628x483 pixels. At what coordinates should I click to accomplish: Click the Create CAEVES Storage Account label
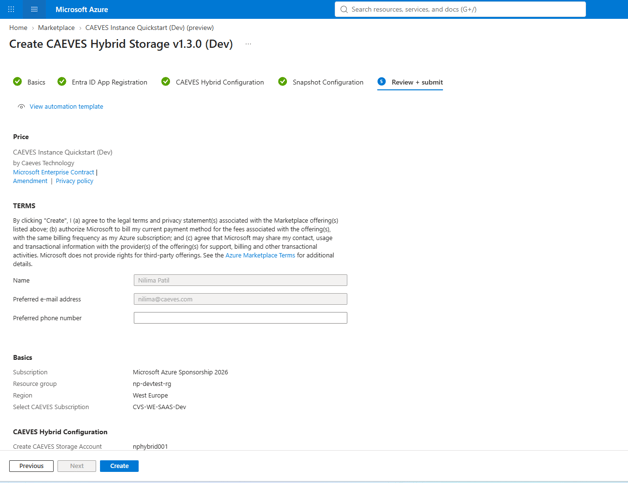point(57,447)
